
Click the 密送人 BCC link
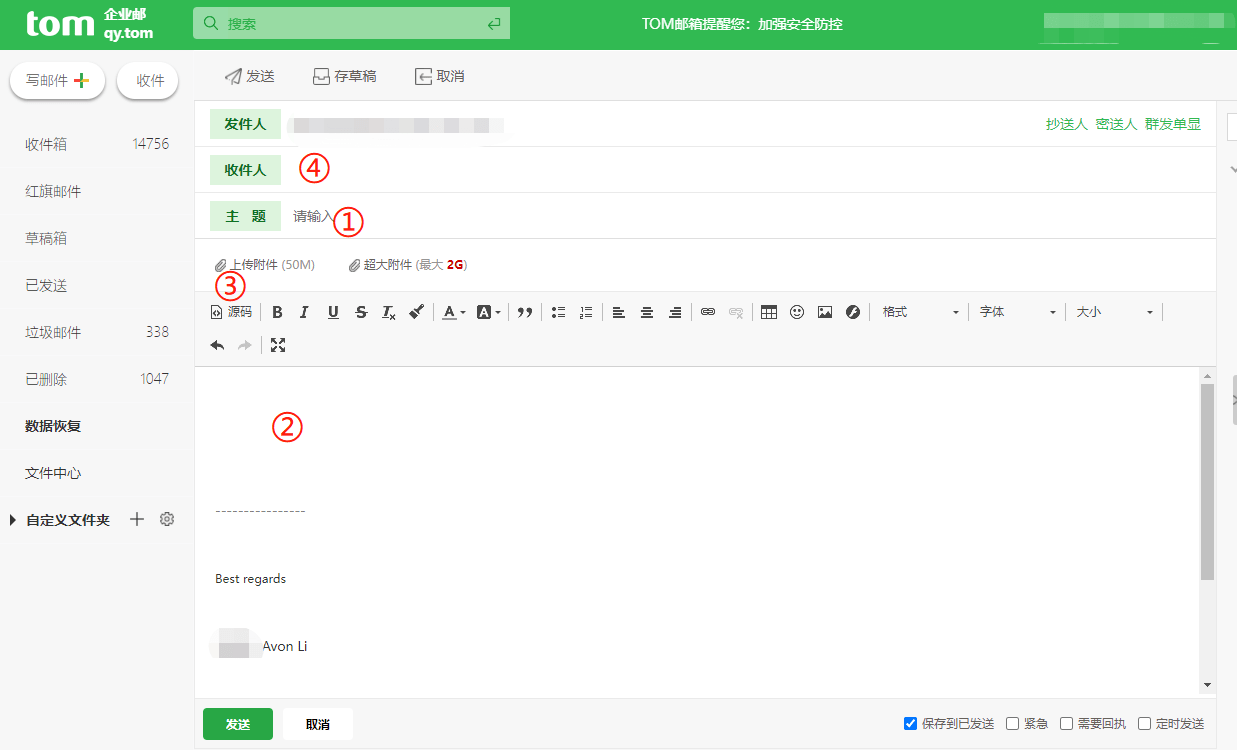click(x=1116, y=124)
